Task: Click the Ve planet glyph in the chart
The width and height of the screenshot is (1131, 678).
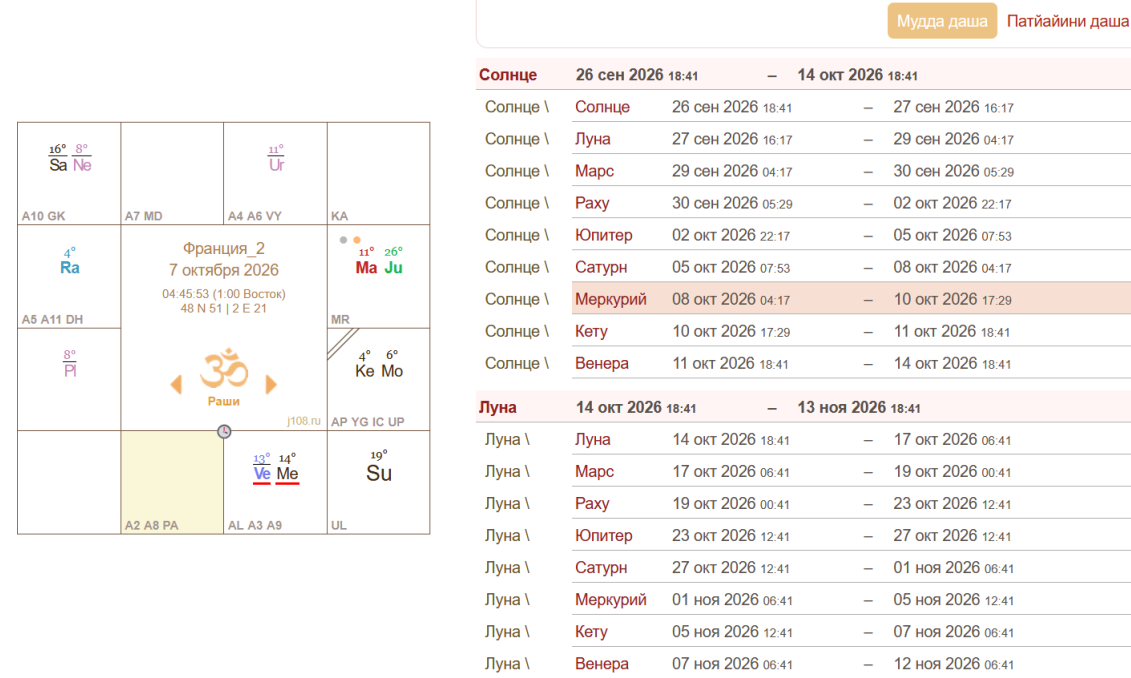Action: (262, 474)
